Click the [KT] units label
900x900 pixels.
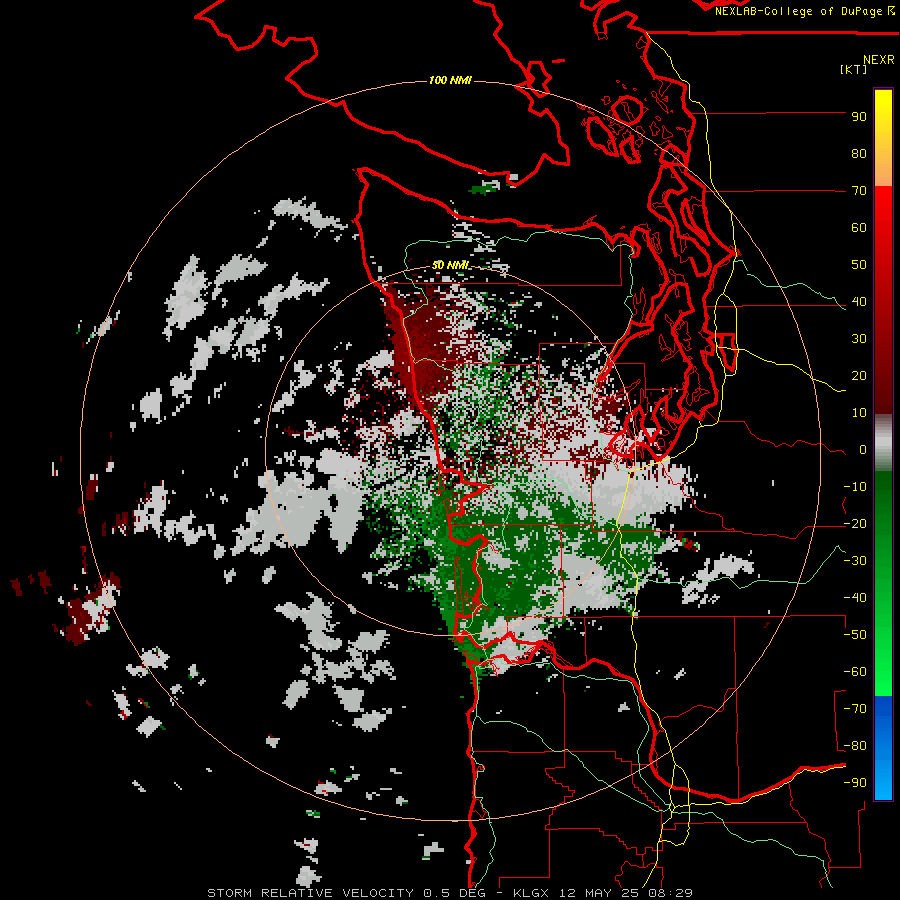coord(853,69)
